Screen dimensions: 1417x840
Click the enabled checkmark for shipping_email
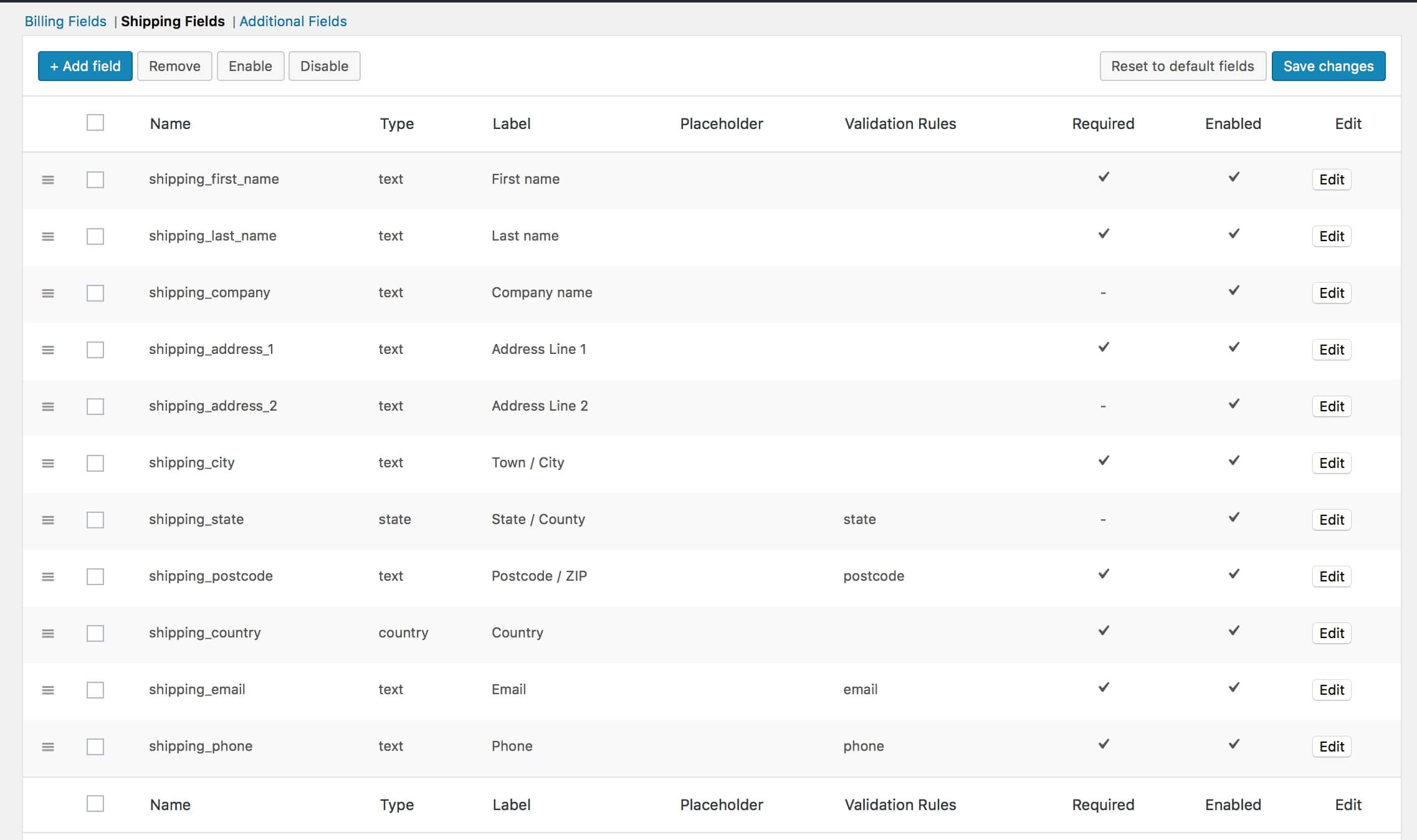(x=1234, y=687)
